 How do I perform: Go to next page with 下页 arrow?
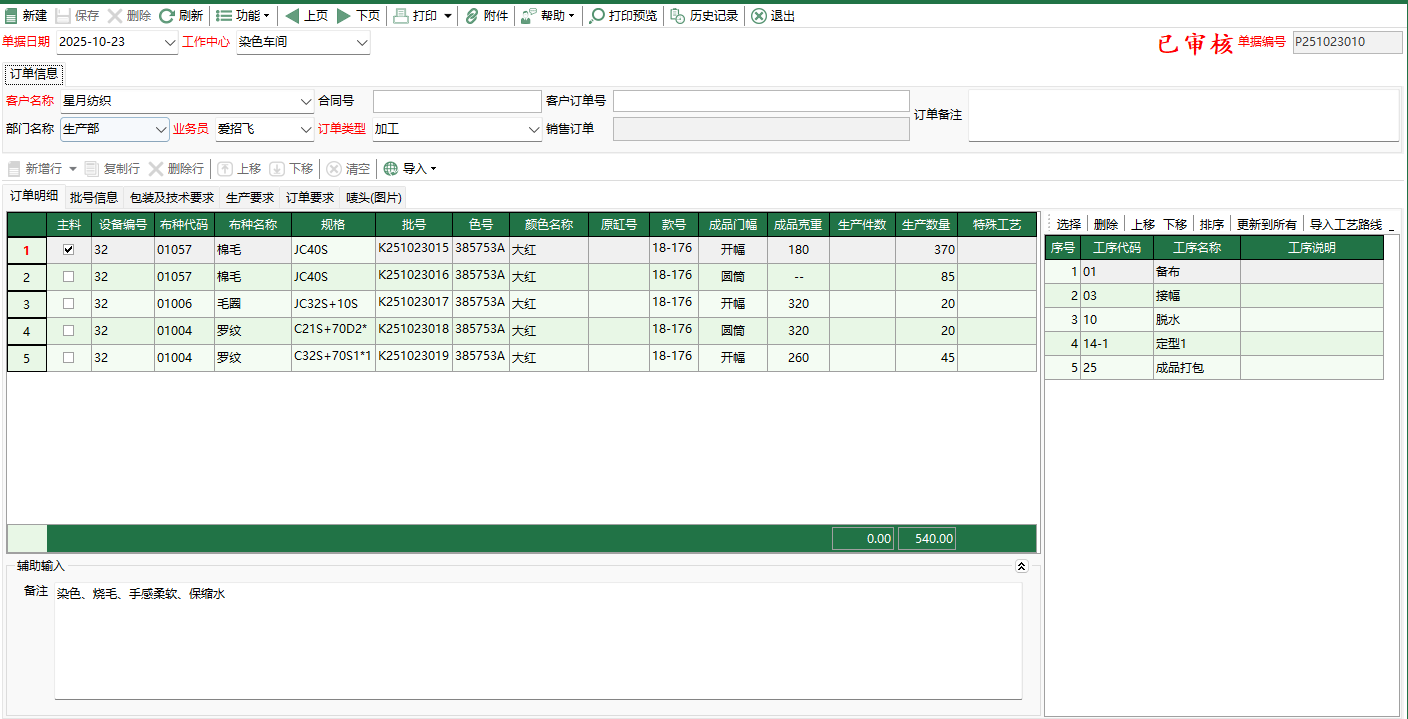pos(344,16)
